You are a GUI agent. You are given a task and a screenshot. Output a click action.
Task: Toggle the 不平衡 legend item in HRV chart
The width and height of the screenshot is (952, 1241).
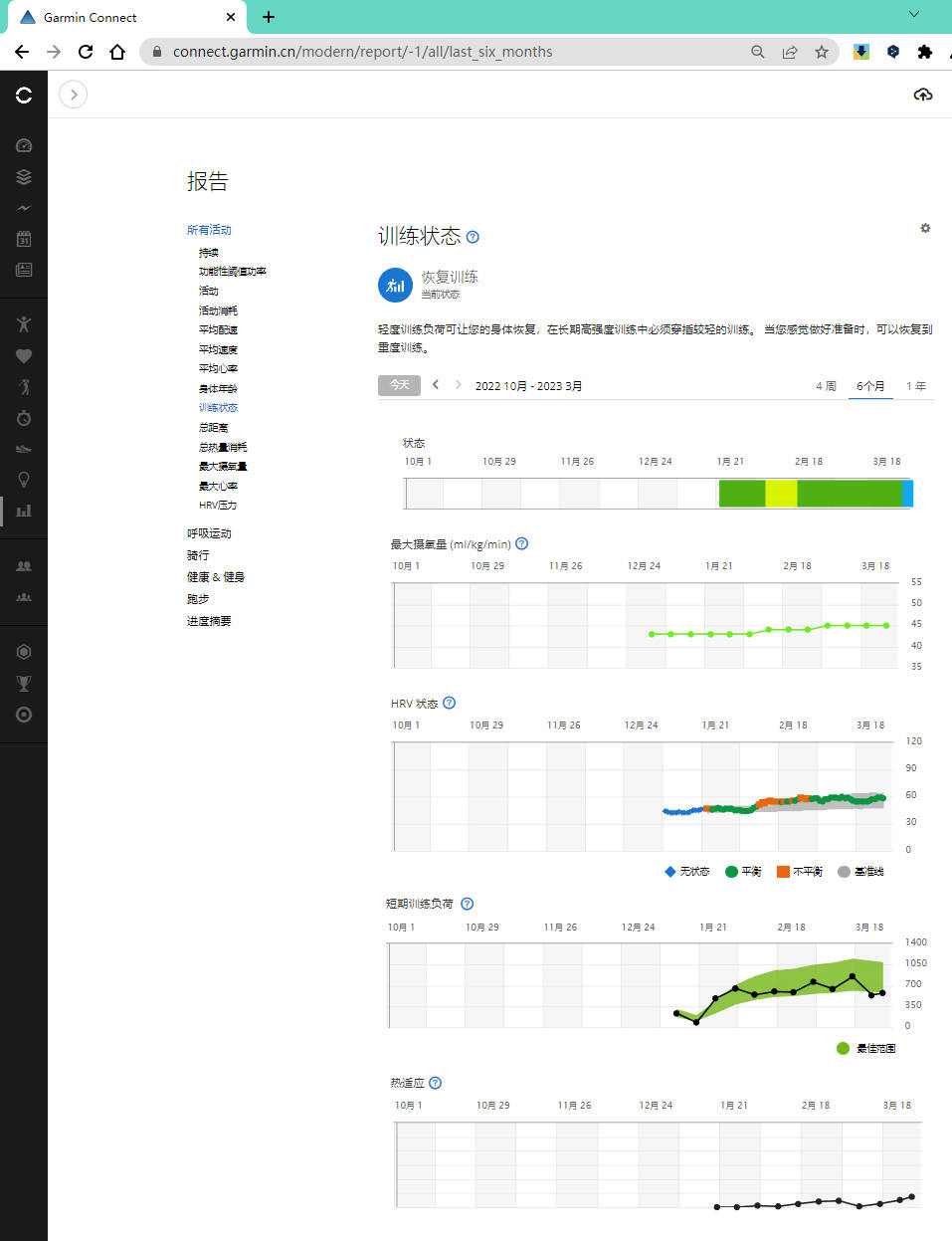click(800, 872)
